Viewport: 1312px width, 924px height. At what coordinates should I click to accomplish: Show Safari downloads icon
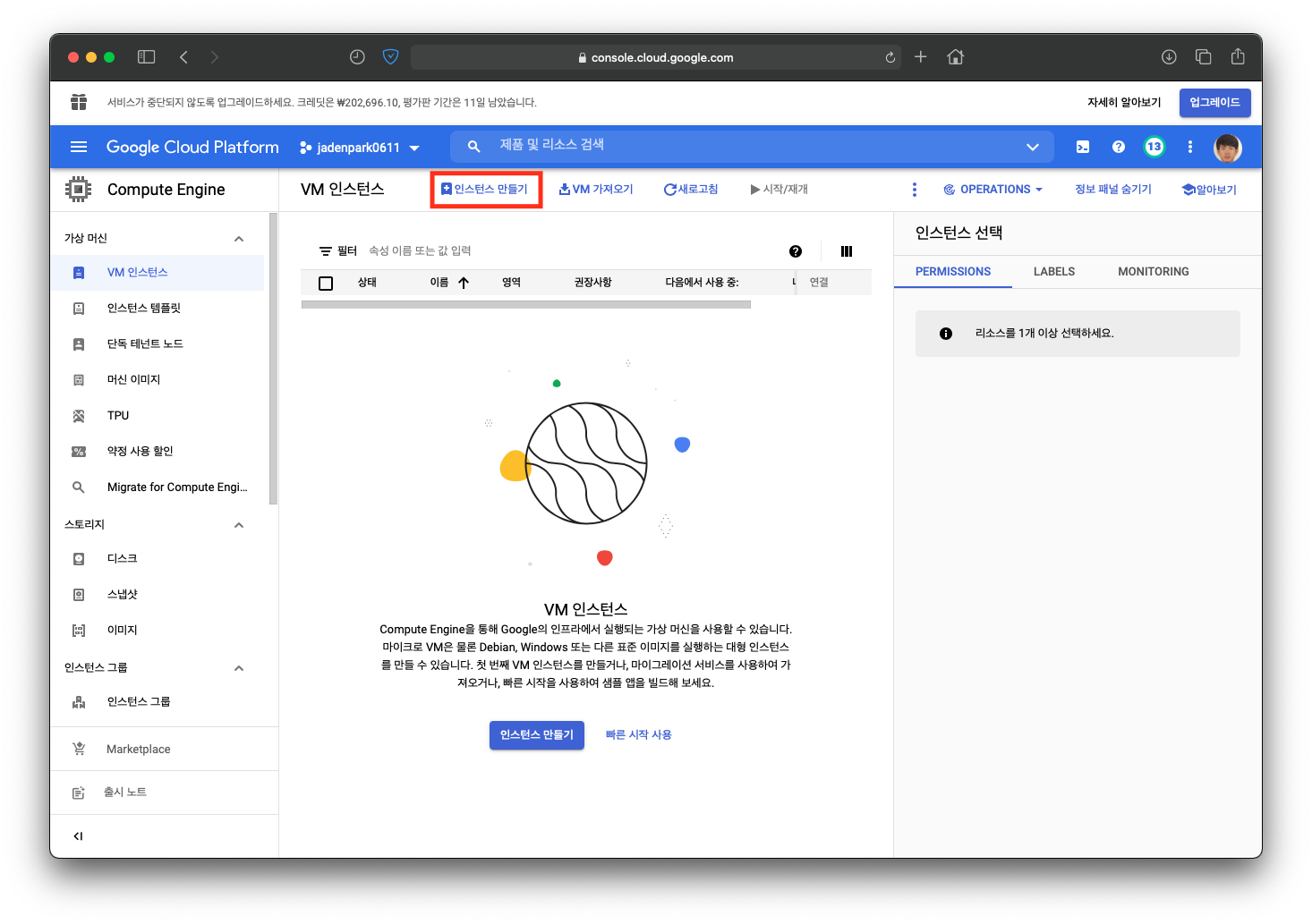pyautogui.click(x=1169, y=57)
